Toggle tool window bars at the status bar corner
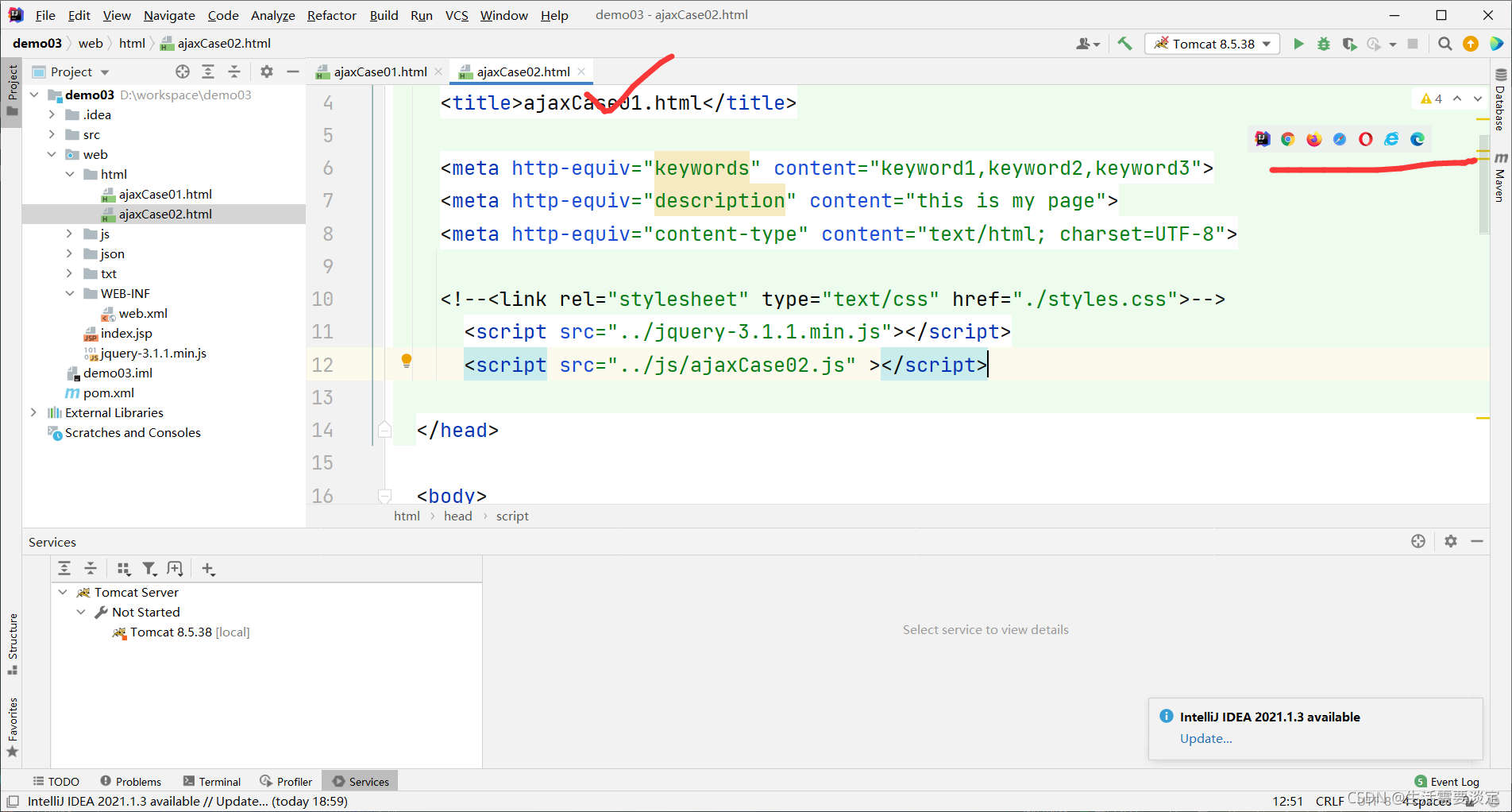The width and height of the screenshot is (1512, 812). point(13,802)
